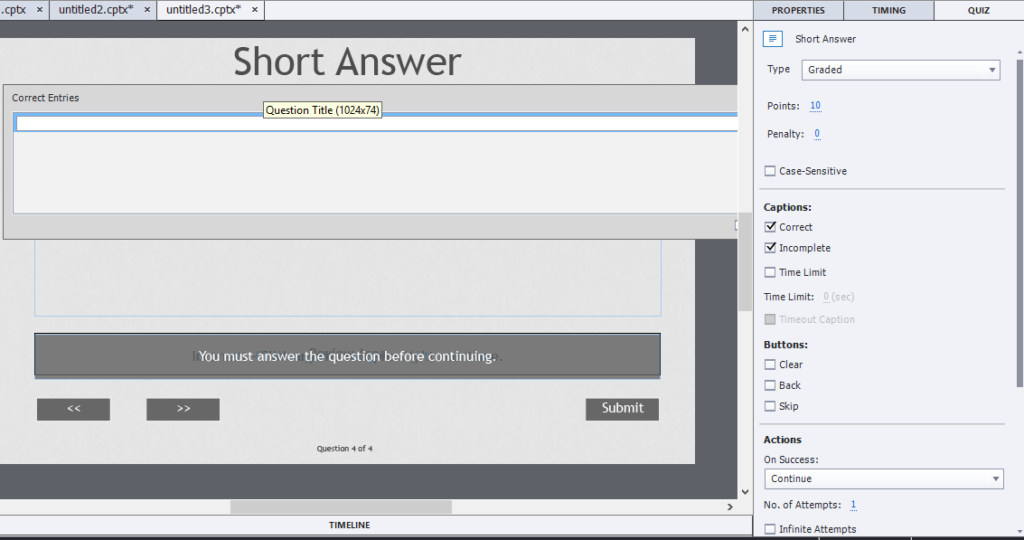Close the untitled2.cptx tab
This screenshot has height=540, width=1024.
tap(147, 10)
